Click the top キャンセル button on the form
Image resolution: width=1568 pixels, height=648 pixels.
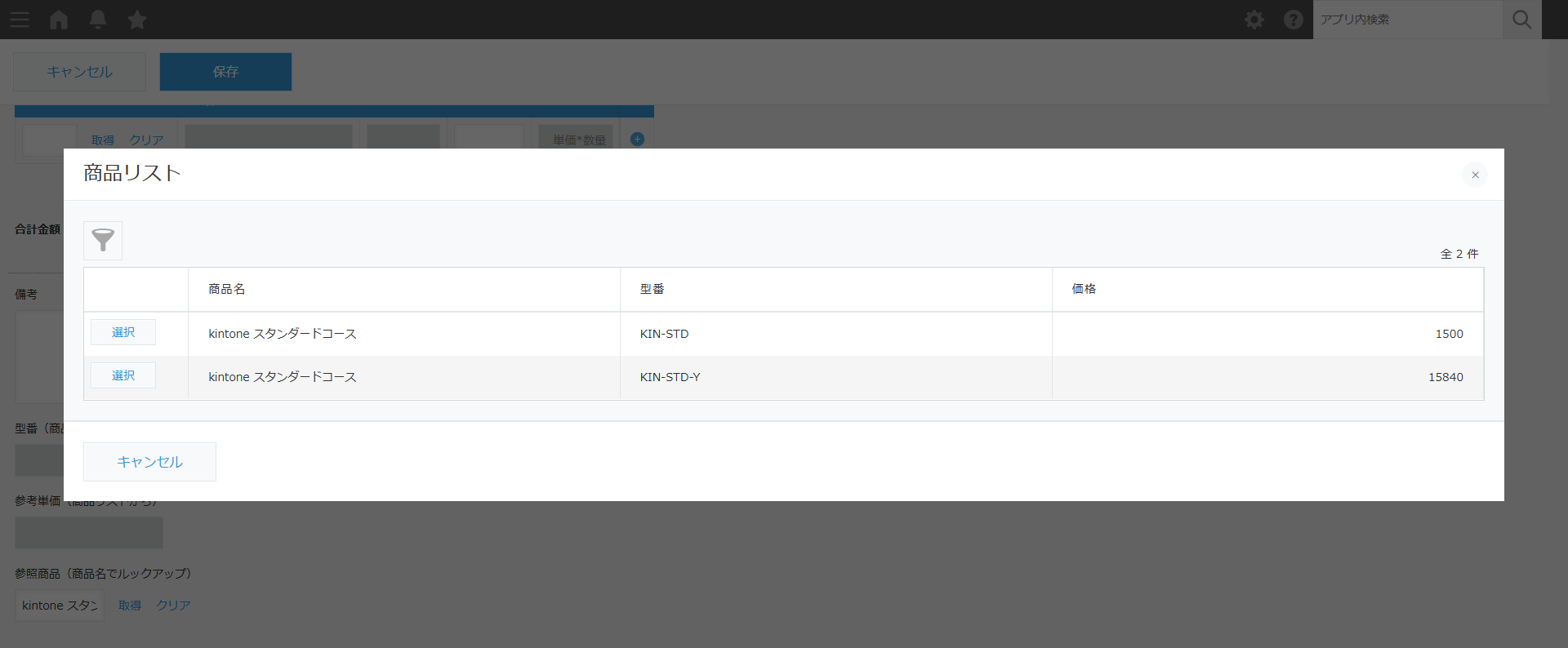79,72
